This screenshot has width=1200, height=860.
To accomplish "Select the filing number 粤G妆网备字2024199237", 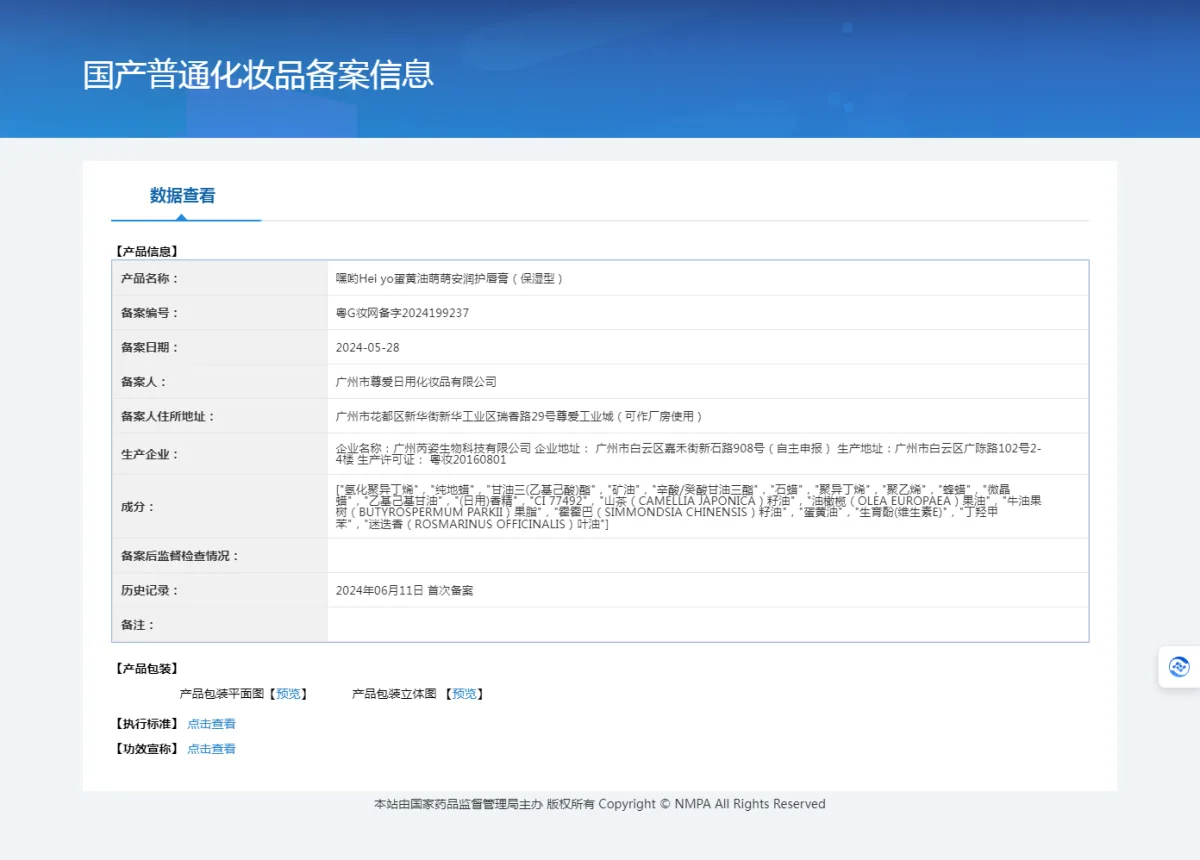I will click(402, 313).
